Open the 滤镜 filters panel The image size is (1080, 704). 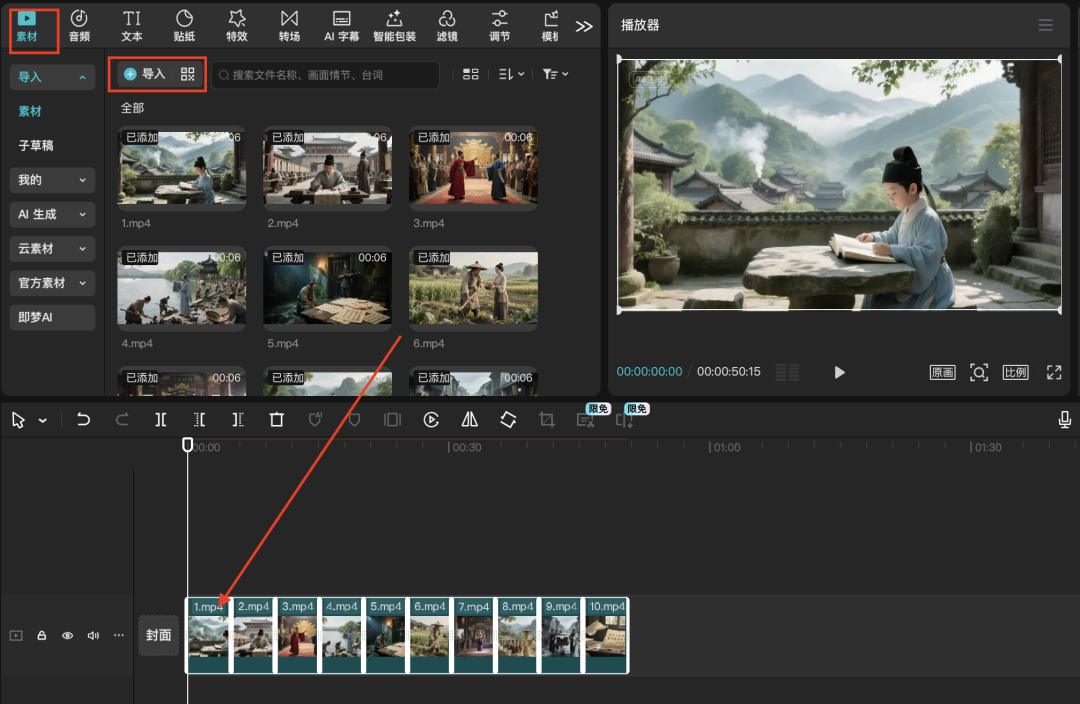(447, 26)
